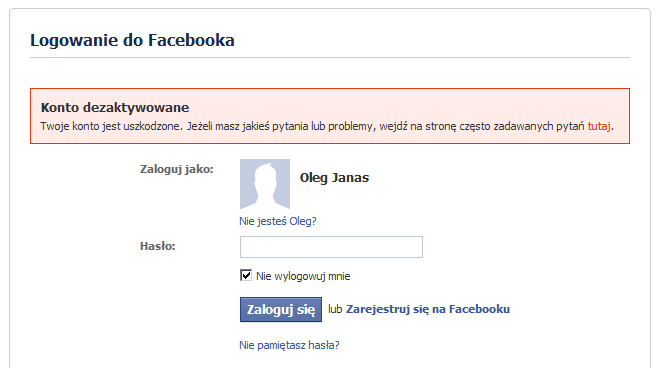Click the 'Nie wylogowuj mnie' checkbox label
659x368 pixels.
[x=303, y=276]
